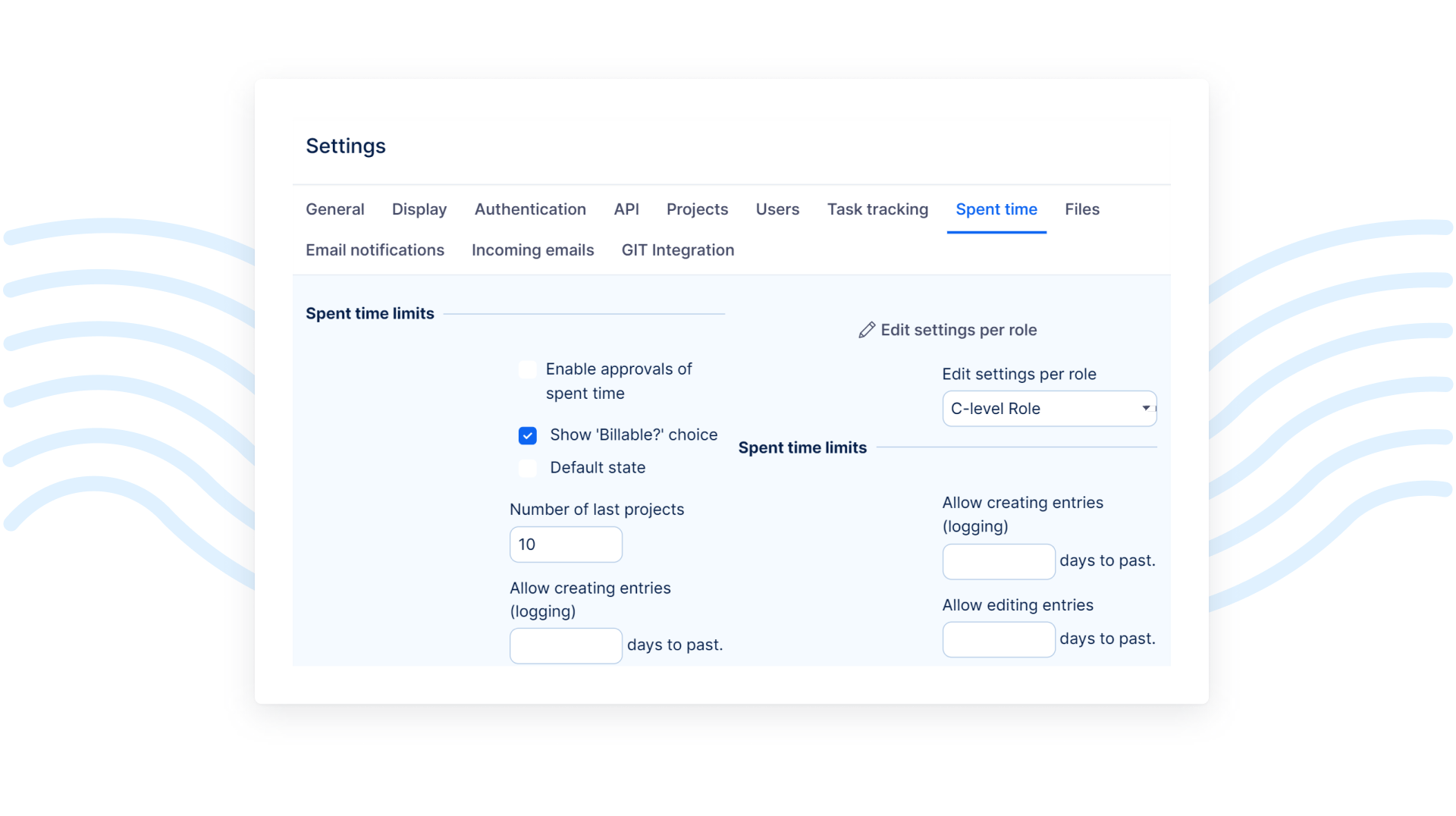Select the Spent time tab
This screenshot has height=816, width=1456.
point(996,209)
